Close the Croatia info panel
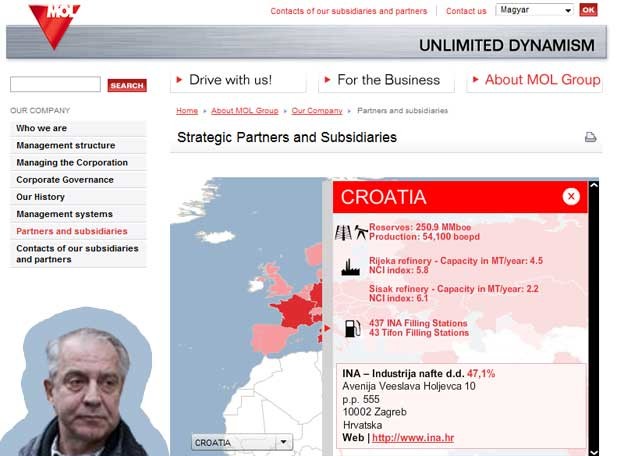Image resolution: width=624 pixels, height=456 pixels. [571, 196]
